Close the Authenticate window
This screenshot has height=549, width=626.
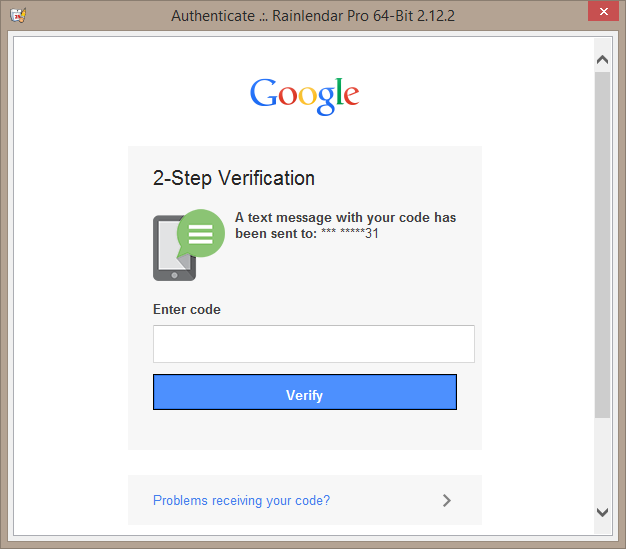pyautogui.click(x=603, y=11)
